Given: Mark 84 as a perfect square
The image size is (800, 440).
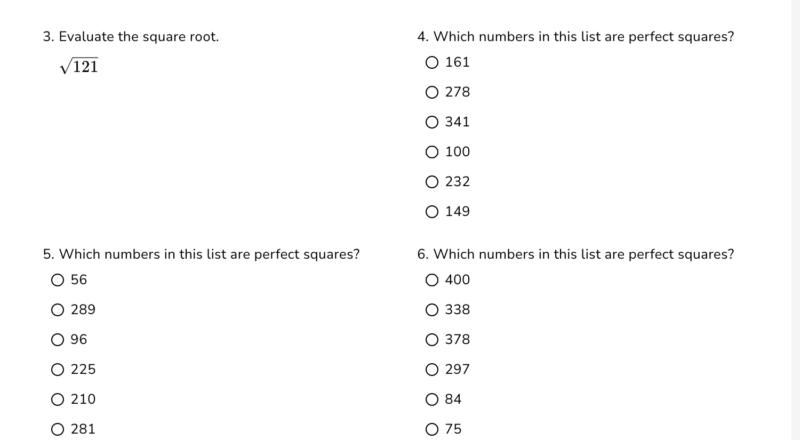Looking at the screenshot, I should [x=432, y=400].
